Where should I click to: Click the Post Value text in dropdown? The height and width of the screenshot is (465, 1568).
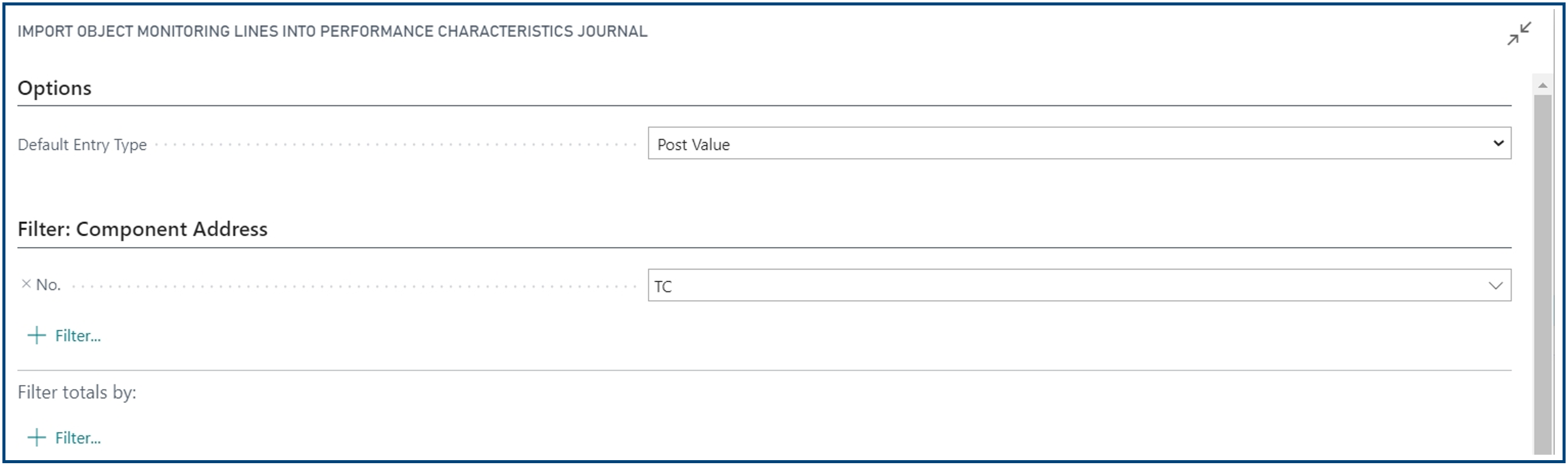click(693, 145)
